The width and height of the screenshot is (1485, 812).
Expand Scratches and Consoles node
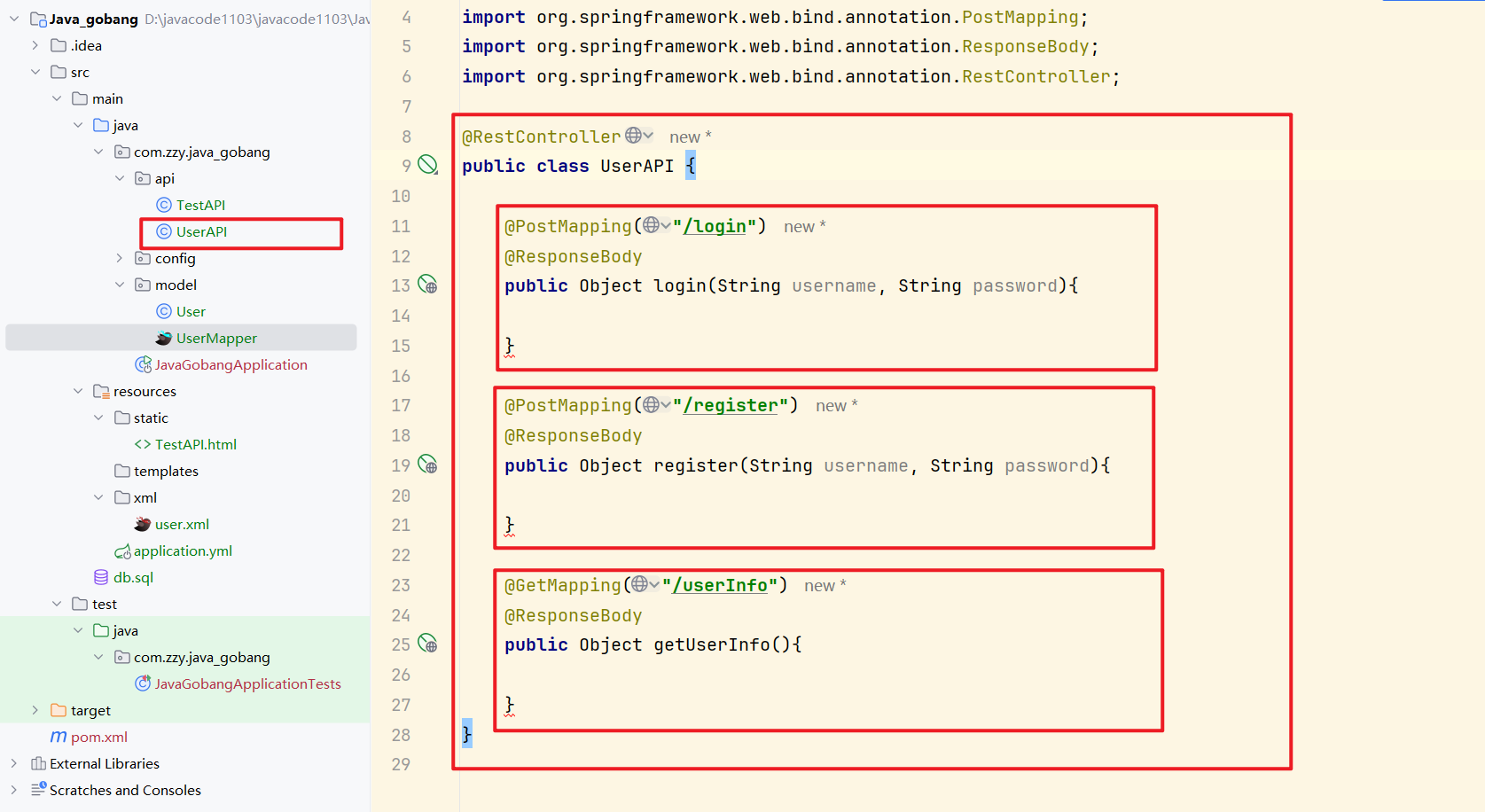point(14,790)
